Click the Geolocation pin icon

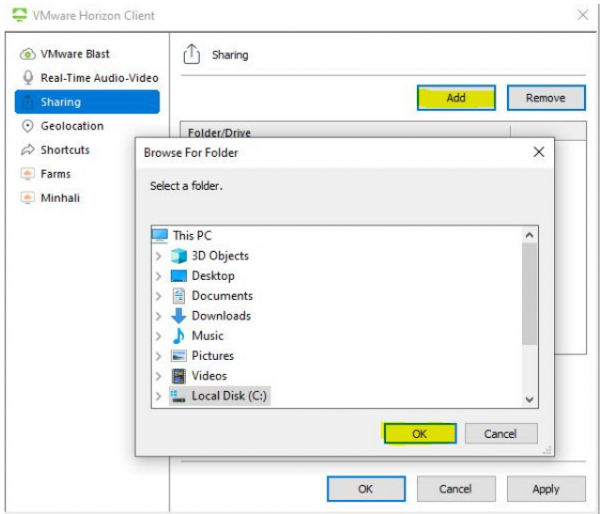[28, 126]
